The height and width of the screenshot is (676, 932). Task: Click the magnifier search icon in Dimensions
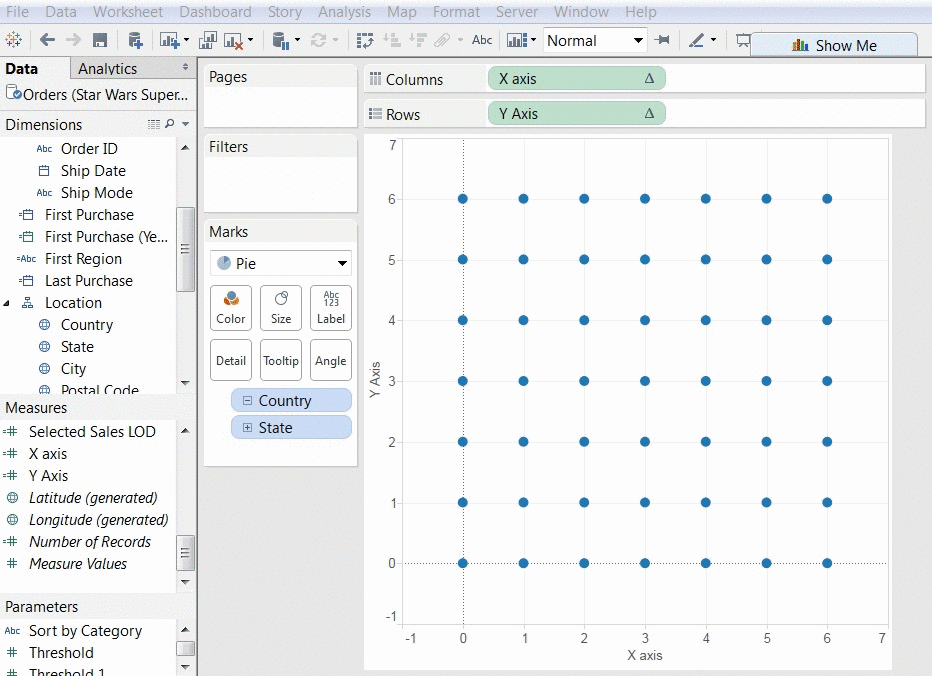pos(170,124)
